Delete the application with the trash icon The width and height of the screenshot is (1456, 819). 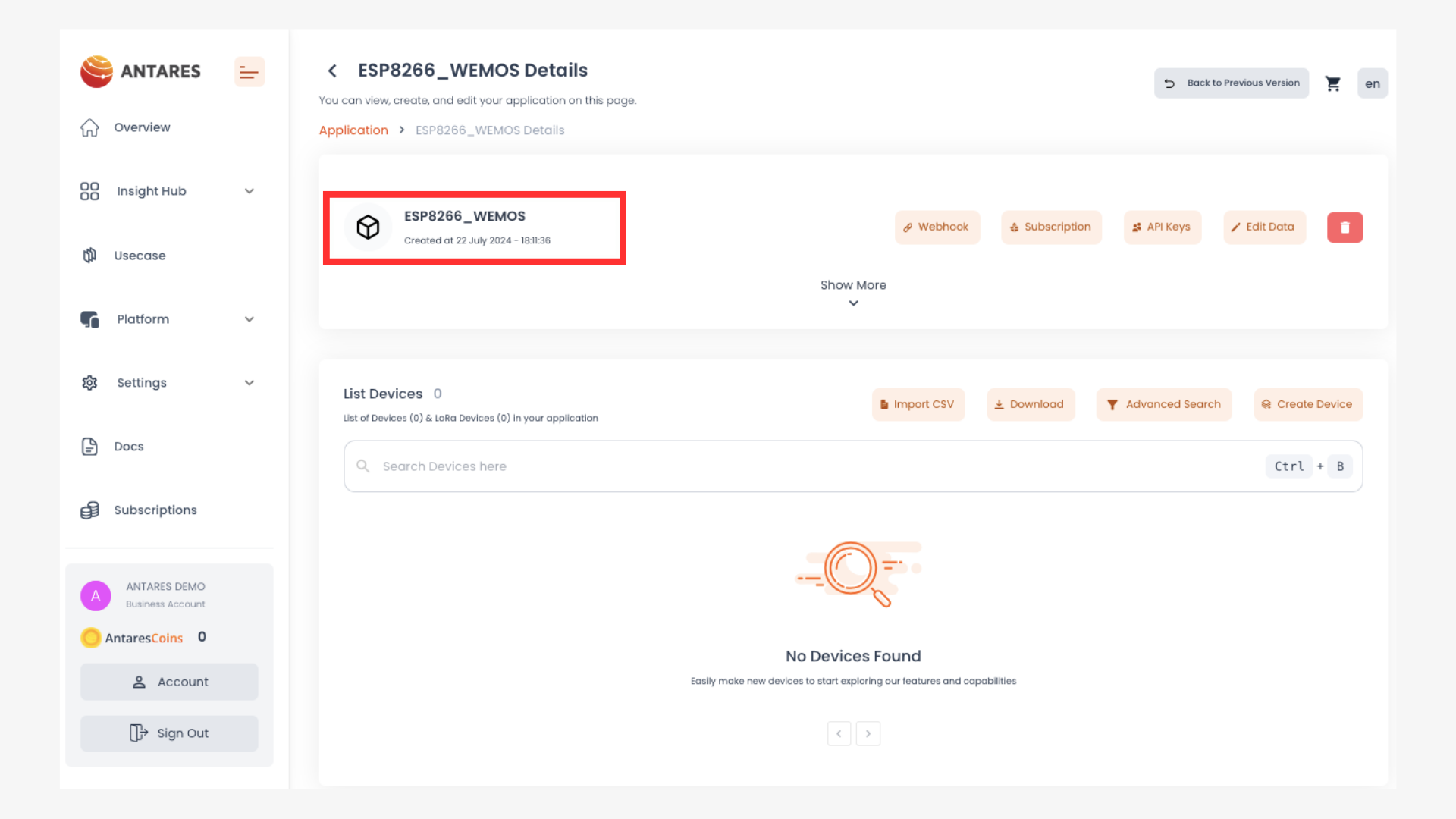pyautogui.click(x=1345, y=227)
